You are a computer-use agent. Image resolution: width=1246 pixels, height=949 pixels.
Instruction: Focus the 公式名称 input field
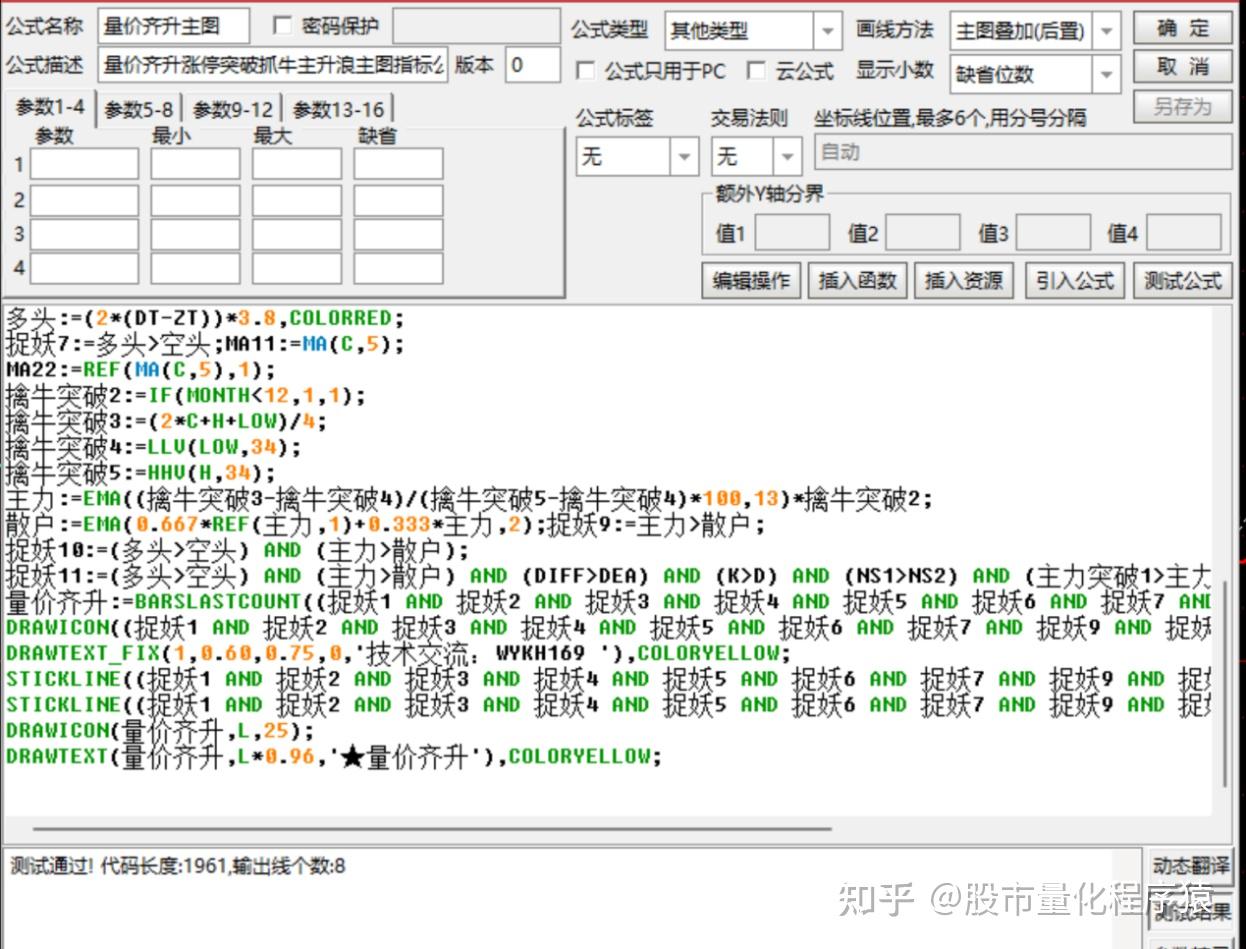point(174,26)
